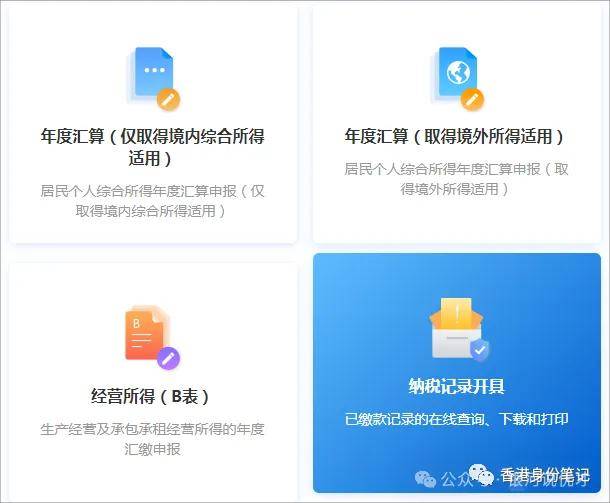
Task: Open the 经营所得（B表）title
Action: 150,396
